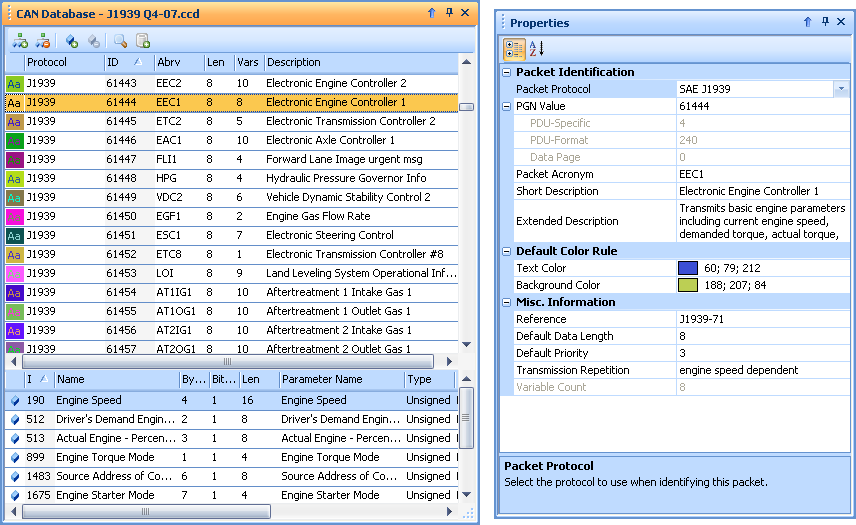Click up-arrow icon in CAN Database title bar
Screen dimensions: 856x525
(x=432, y=13)
